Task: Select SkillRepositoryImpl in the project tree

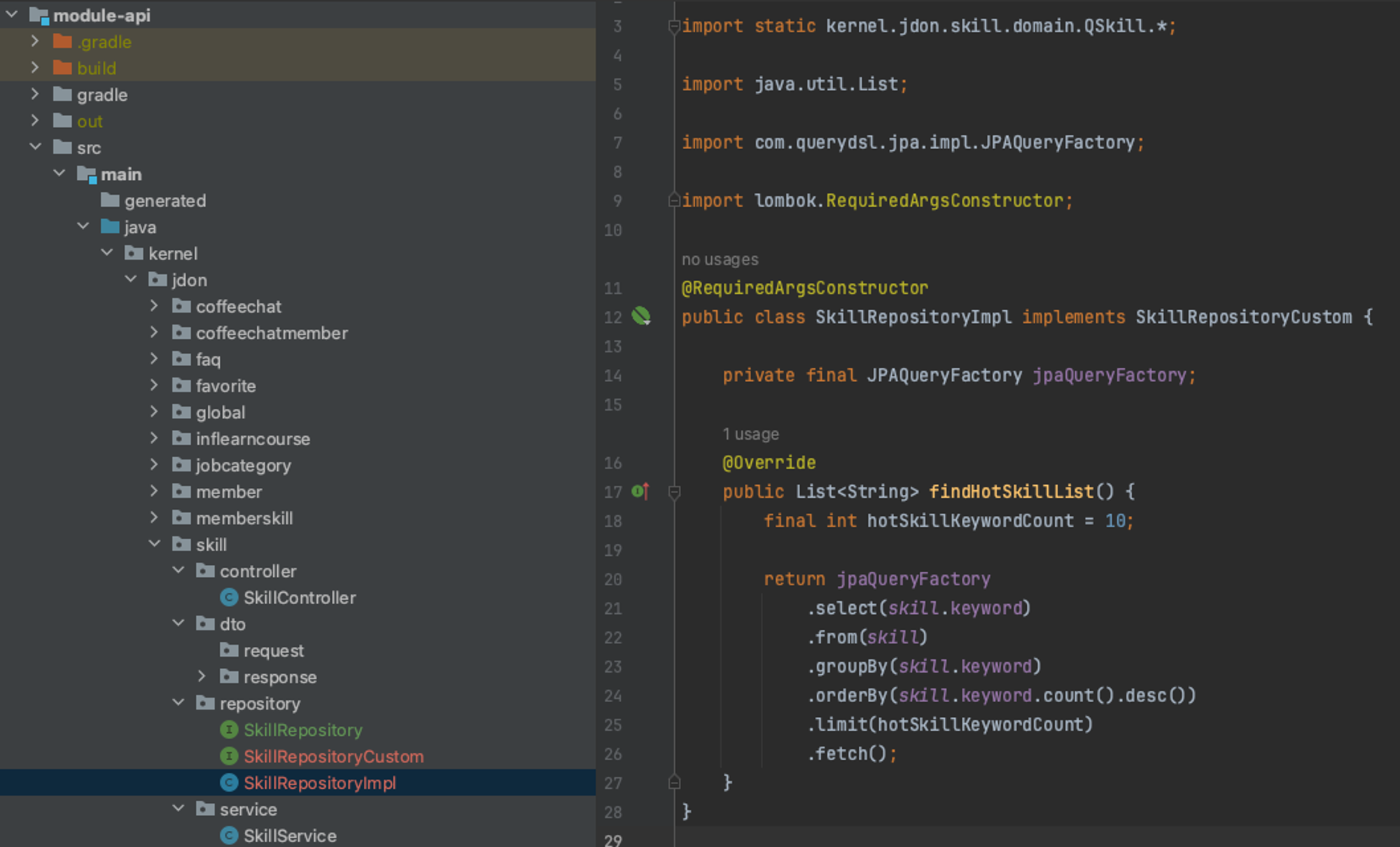Action: point(319,783)
